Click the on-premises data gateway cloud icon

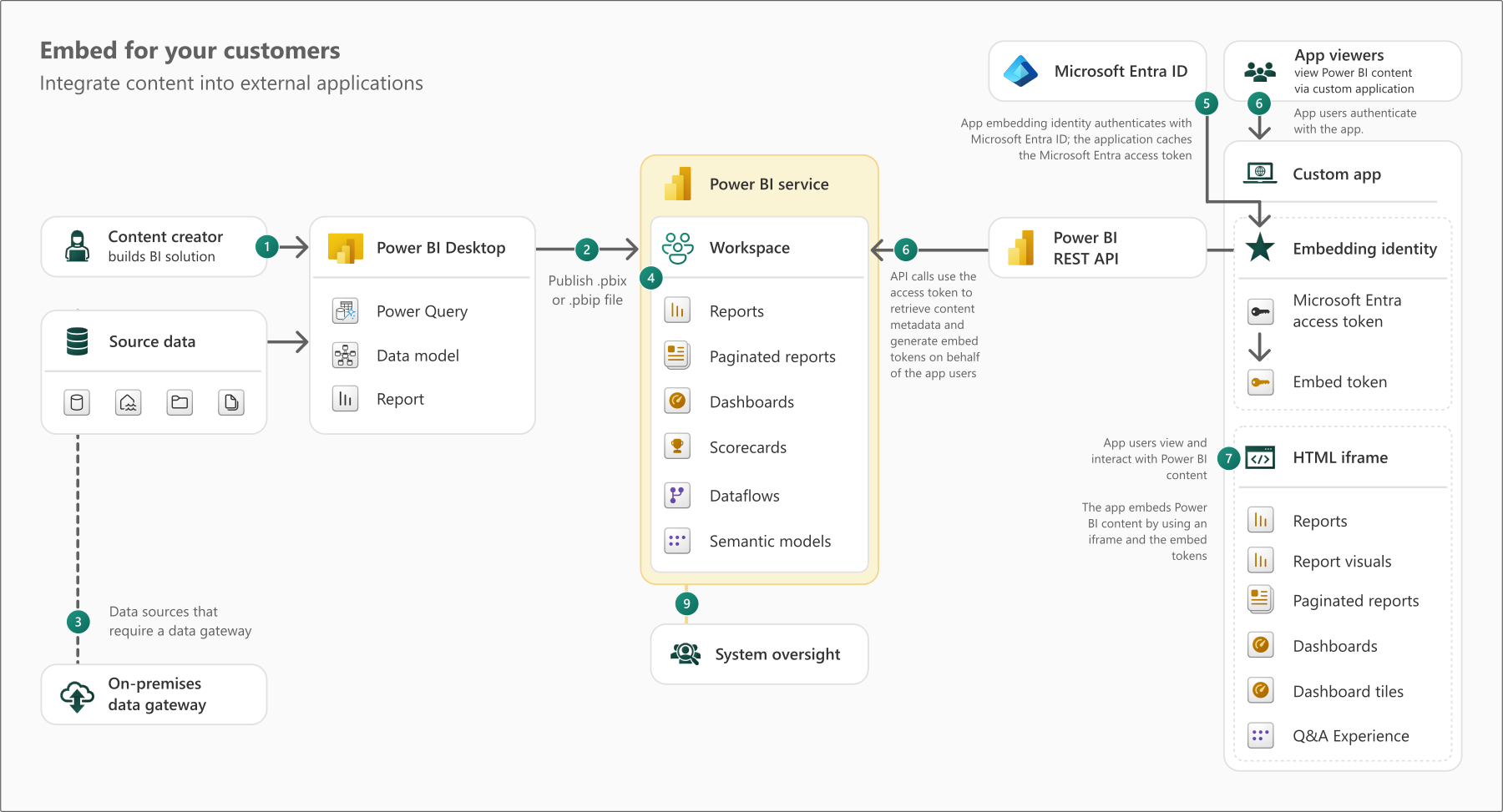tap(77, 696)
